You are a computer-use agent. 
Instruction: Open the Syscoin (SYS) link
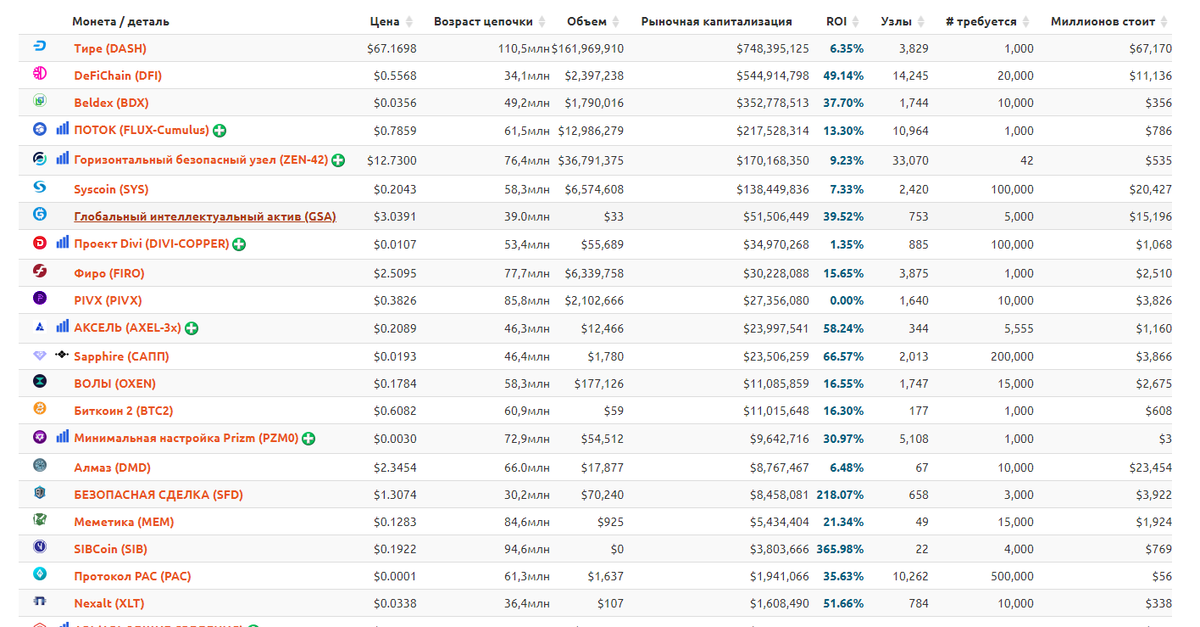click(x=111, y=189)
